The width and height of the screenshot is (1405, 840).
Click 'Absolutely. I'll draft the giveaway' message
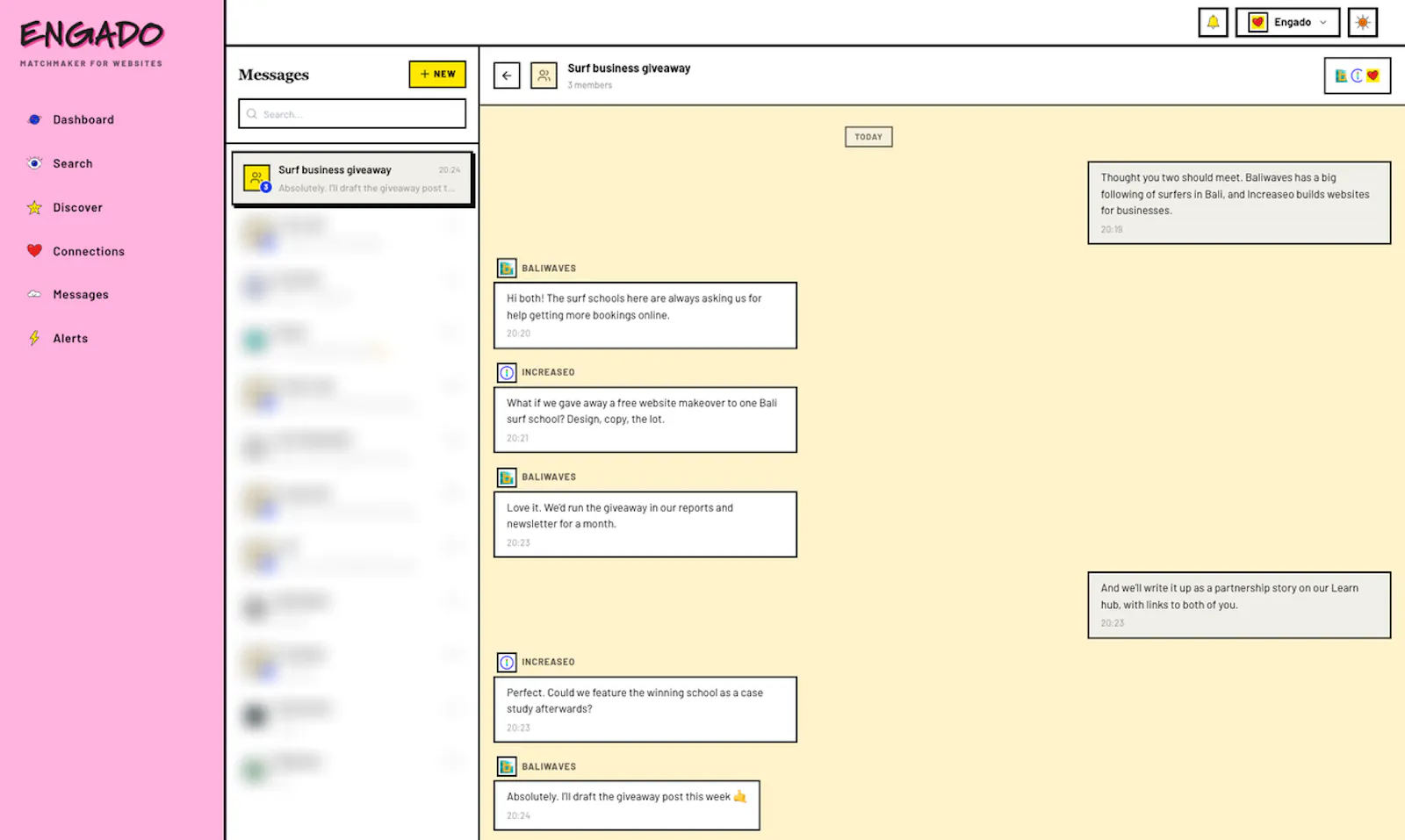[627, 805]
